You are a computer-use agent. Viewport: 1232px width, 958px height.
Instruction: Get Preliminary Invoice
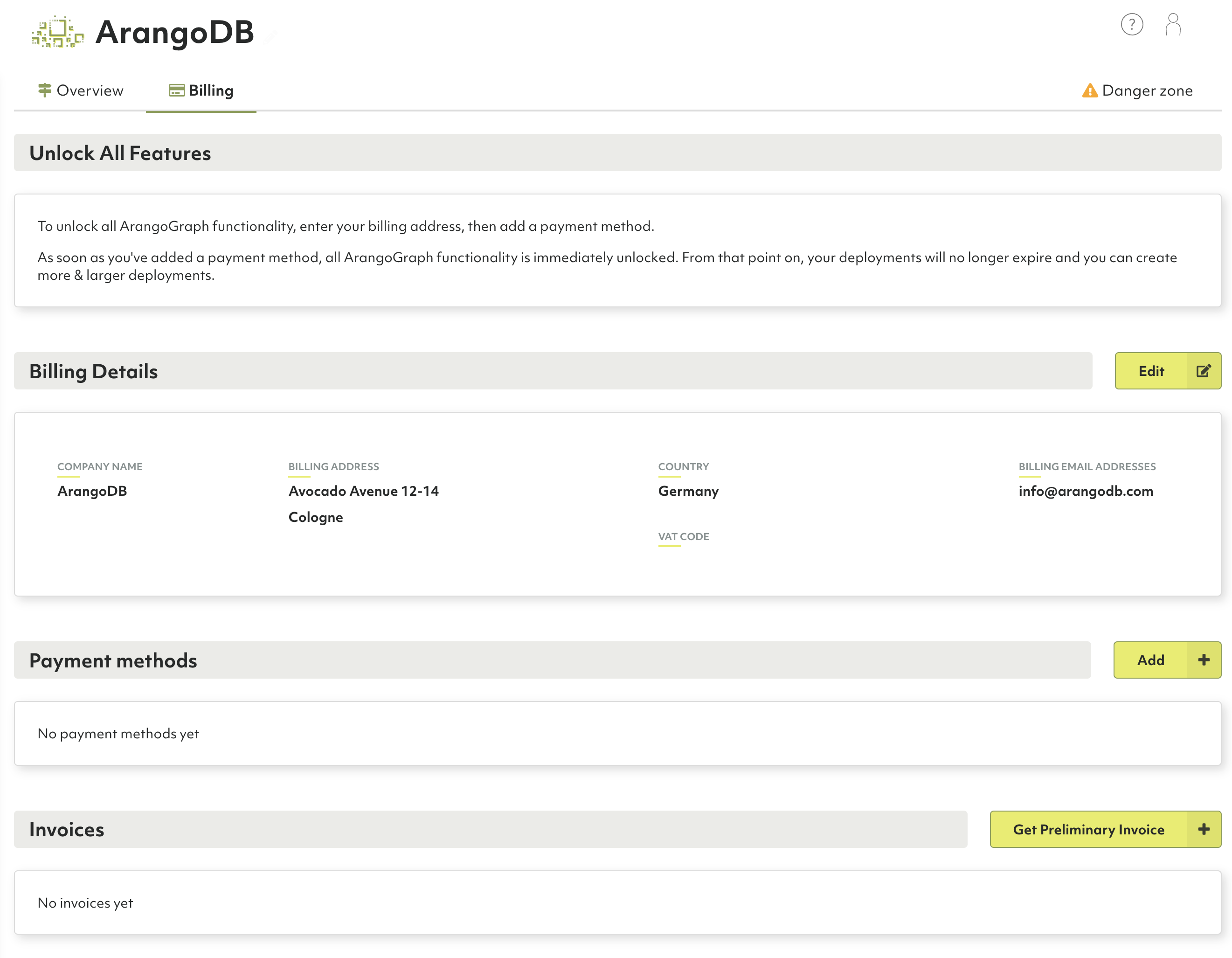1105,829
